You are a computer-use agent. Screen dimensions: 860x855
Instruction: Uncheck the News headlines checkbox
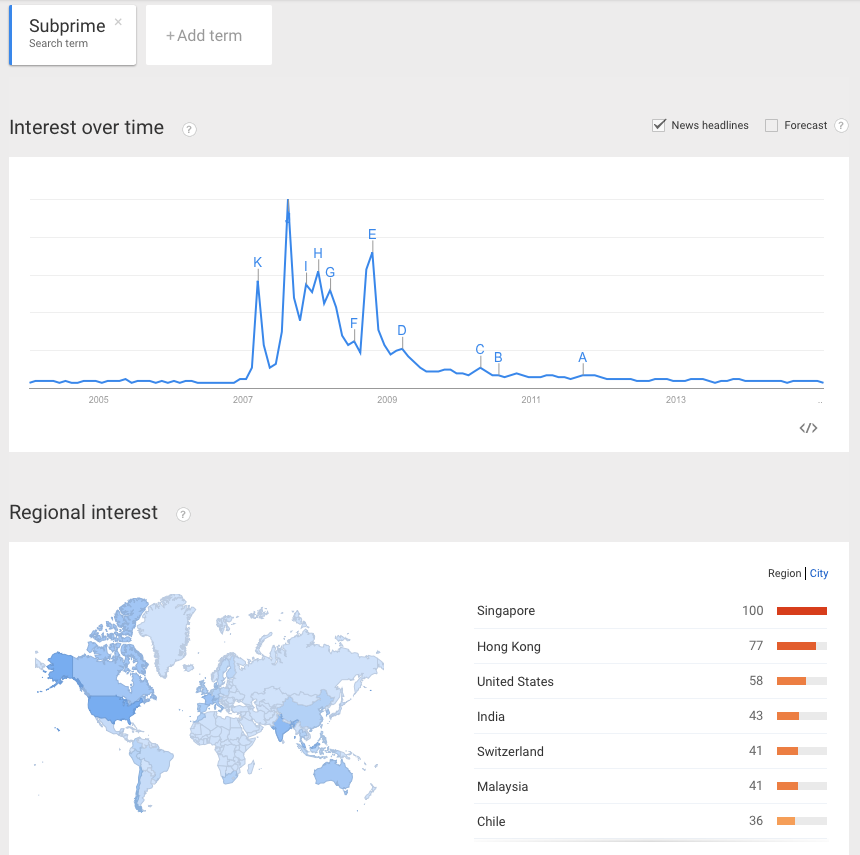(x=659, y=125)
